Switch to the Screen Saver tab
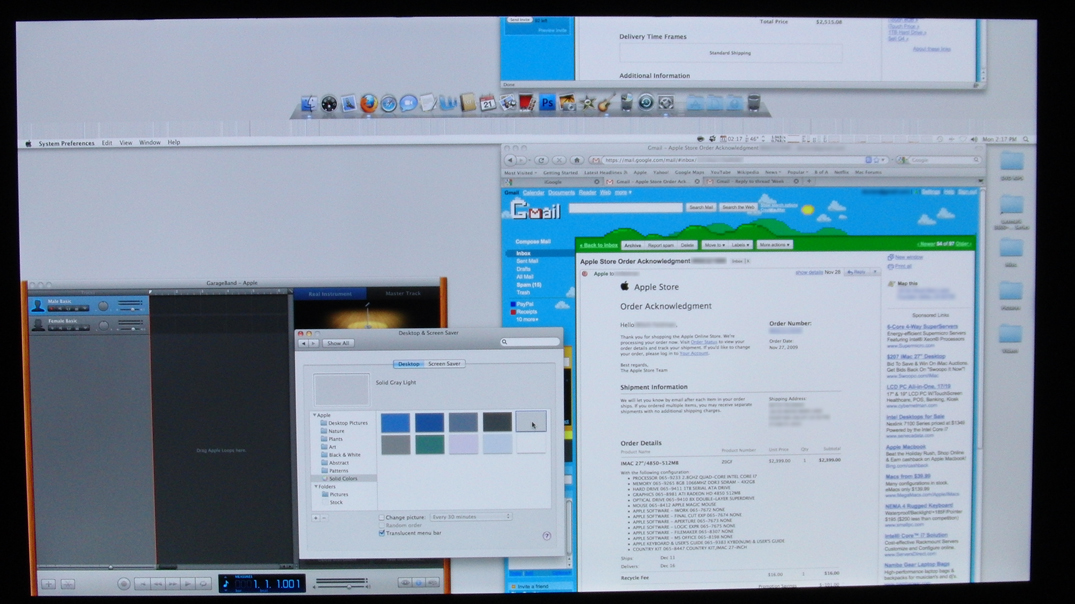1075x604 pixels. pos(444,364)
